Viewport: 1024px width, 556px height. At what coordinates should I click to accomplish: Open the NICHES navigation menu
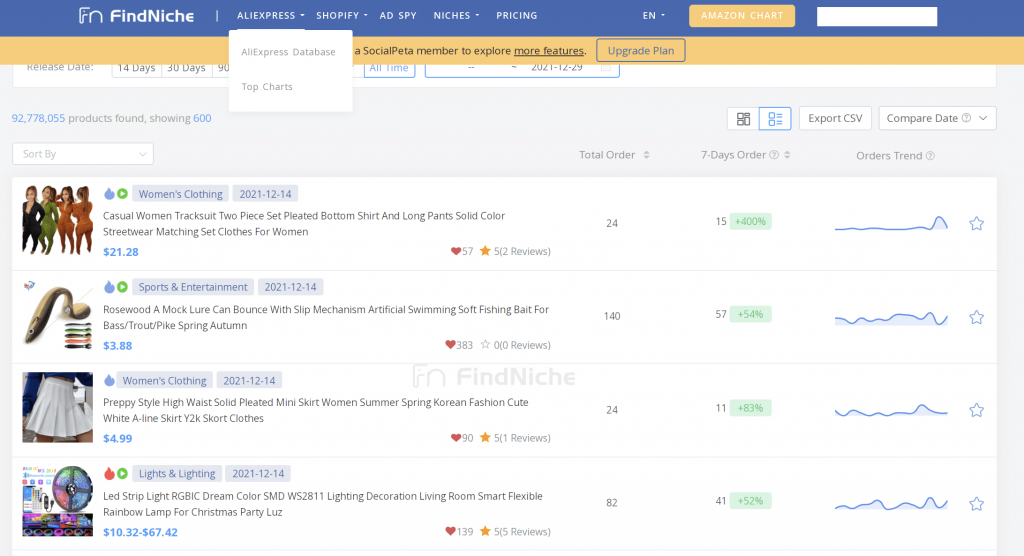[456, 16]
